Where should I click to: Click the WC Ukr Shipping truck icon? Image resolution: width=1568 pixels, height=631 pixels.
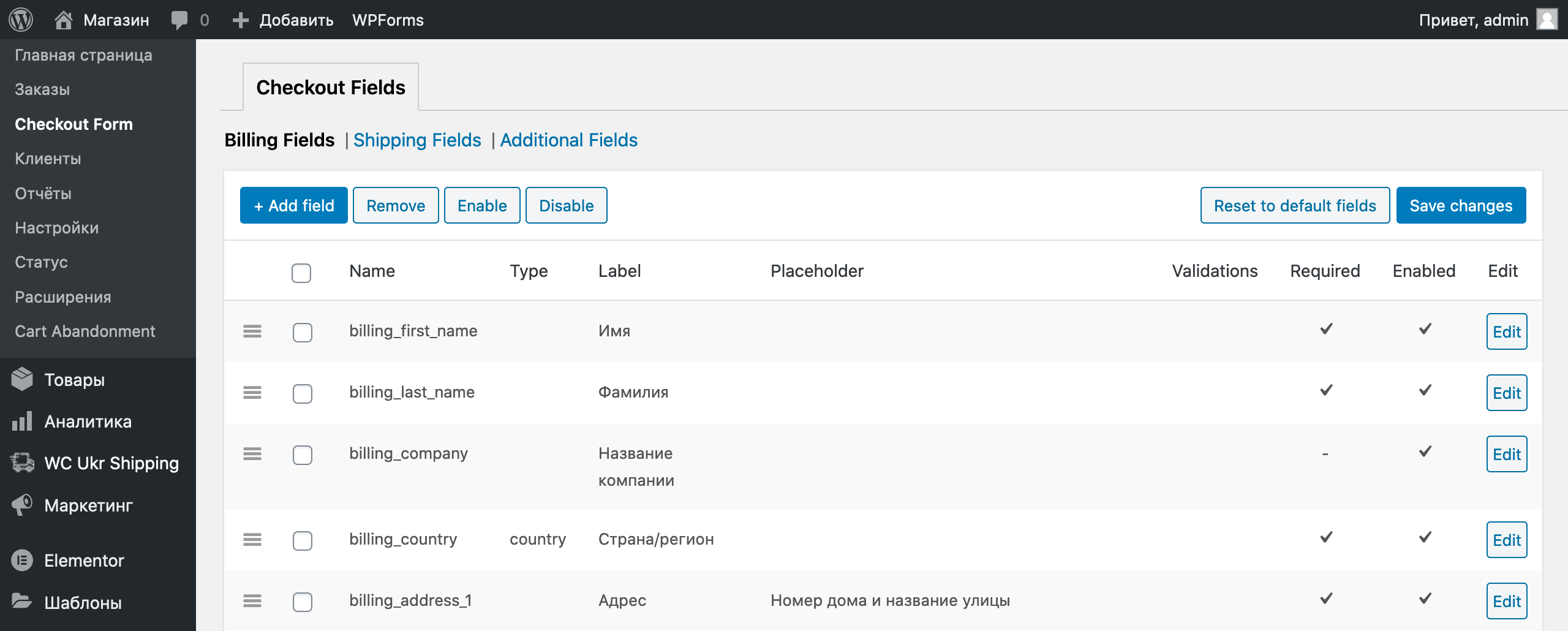point(22,463)
